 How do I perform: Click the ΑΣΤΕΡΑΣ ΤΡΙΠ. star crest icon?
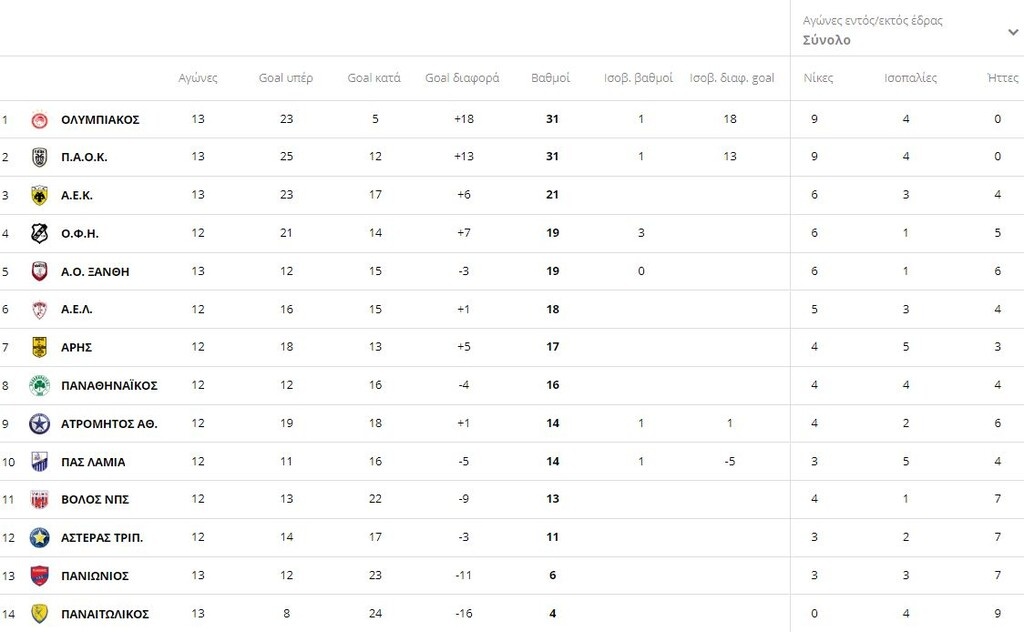tap(39, 537)
